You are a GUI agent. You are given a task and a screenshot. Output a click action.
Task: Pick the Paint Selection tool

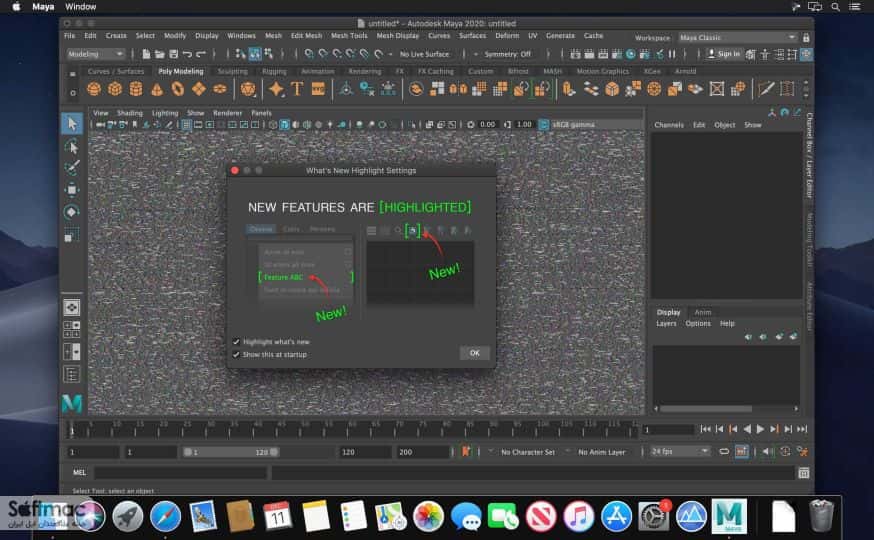tap(72, 167)
